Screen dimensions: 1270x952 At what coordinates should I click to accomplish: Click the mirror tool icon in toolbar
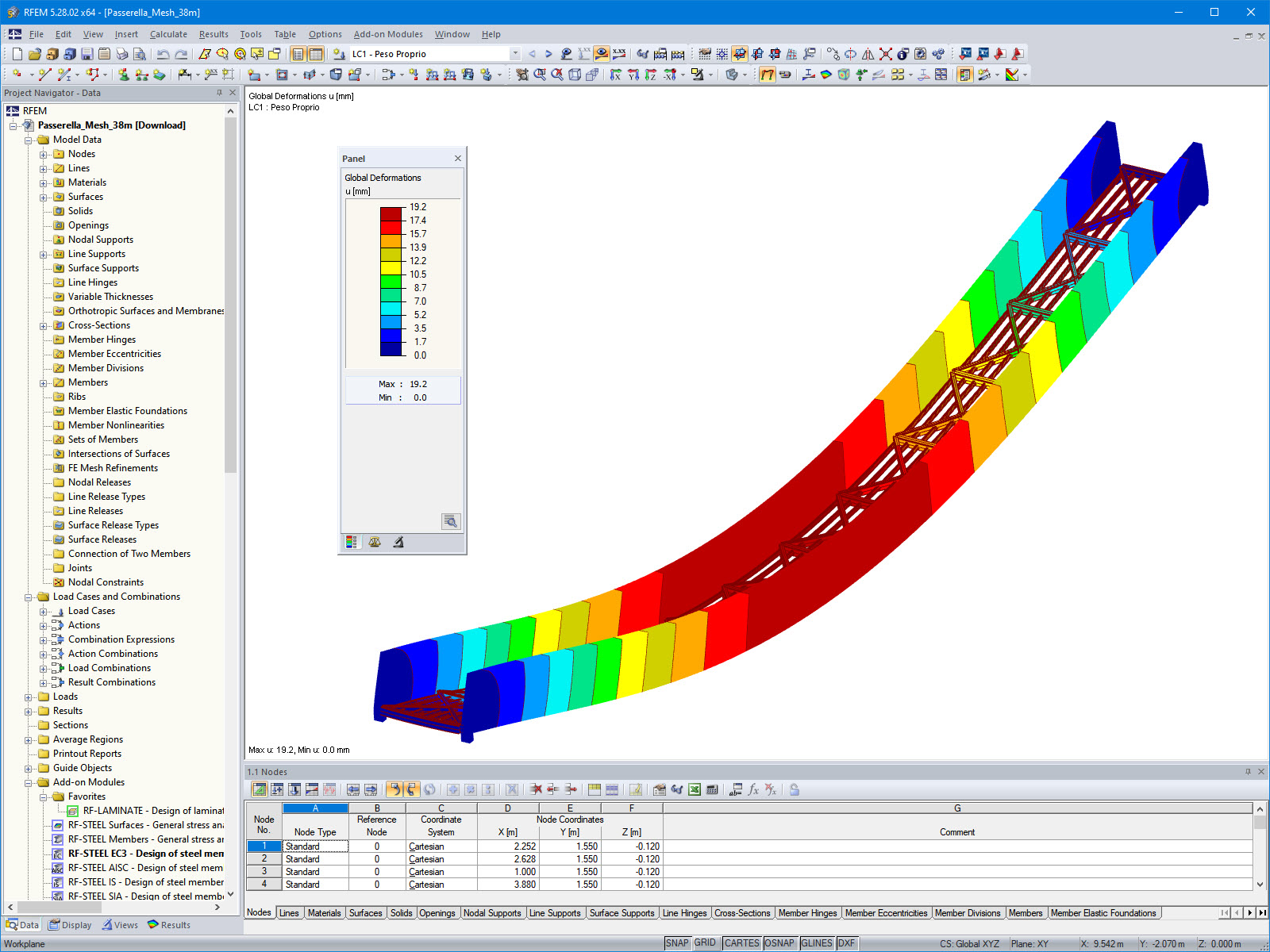868,54
